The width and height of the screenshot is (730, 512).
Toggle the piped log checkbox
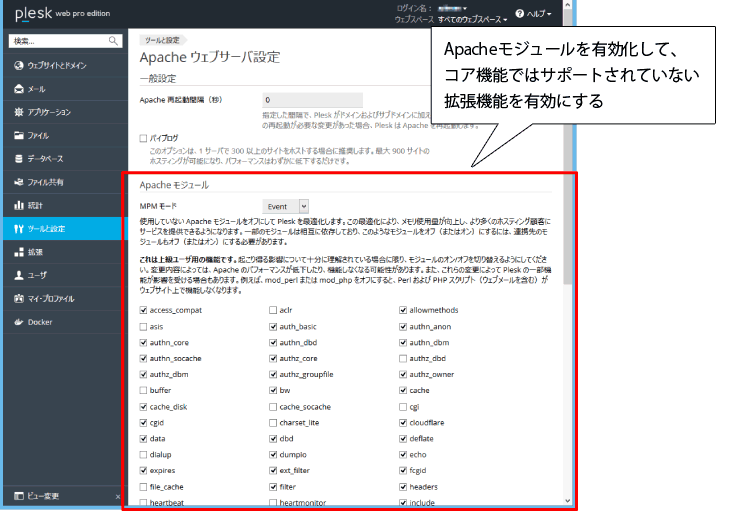[143, 138]
